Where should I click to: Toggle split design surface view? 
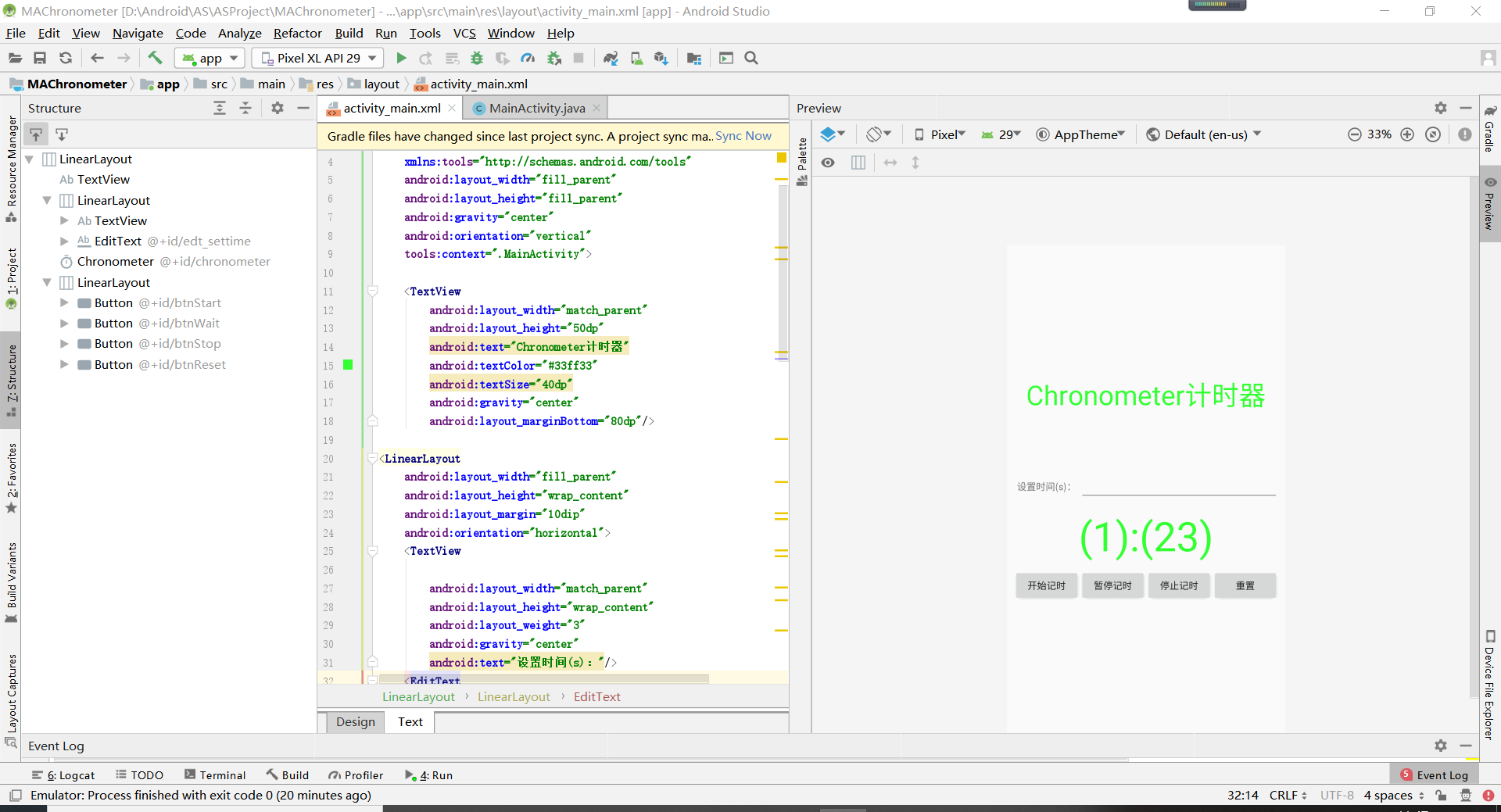coord(858,163)
